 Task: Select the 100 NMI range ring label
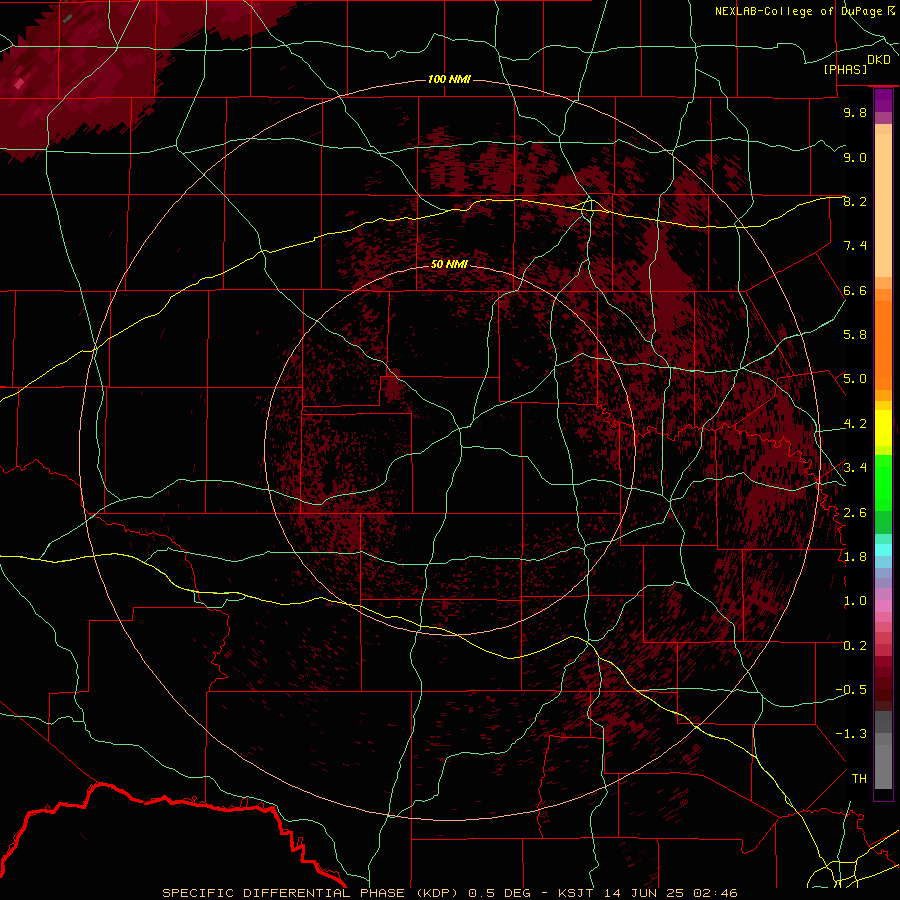tap(449, 79)
